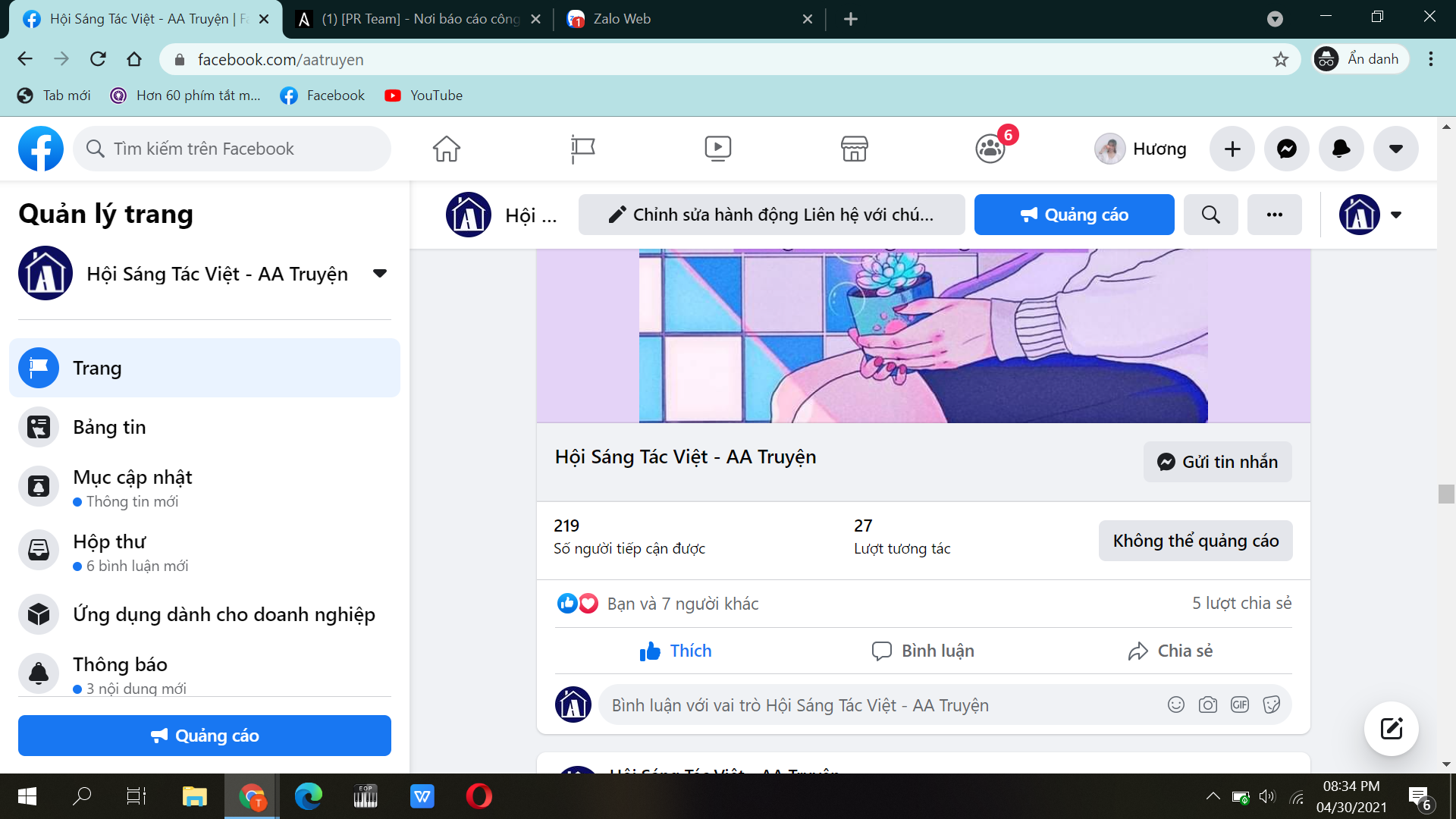
Task: Expand the Hội Sáng Tác Việt page selector
Action: 380,273
